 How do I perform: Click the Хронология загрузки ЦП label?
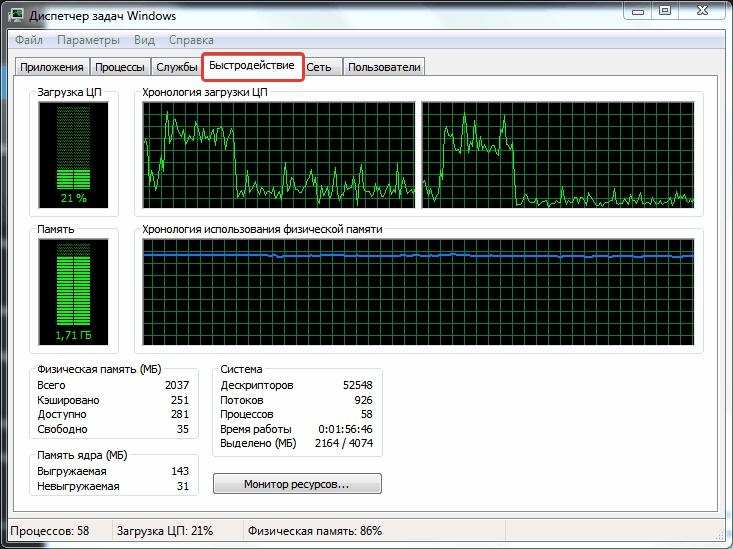click(x=205, y=92)
